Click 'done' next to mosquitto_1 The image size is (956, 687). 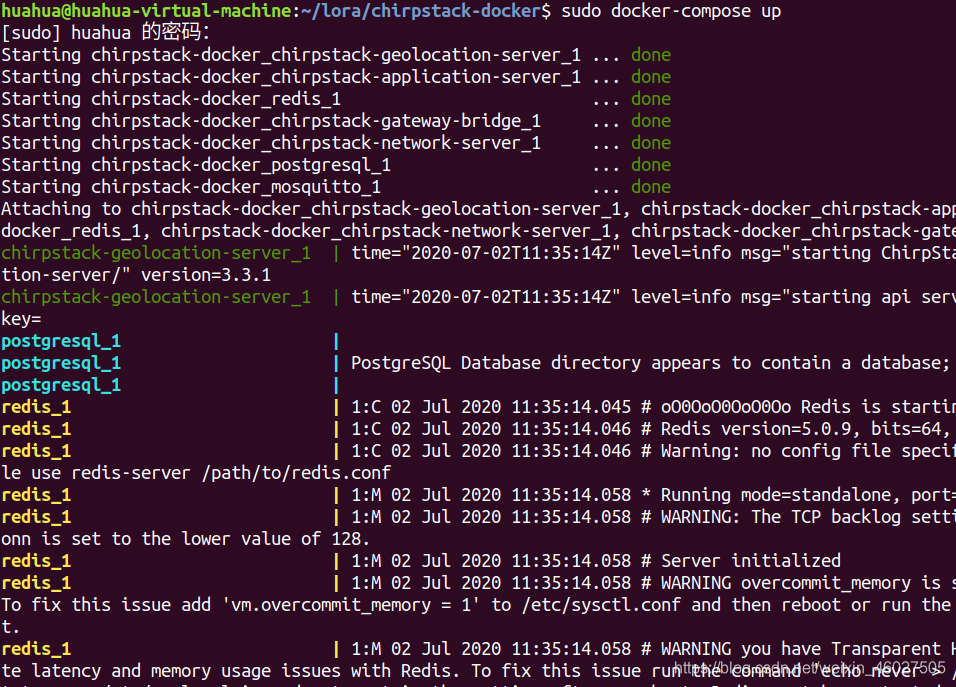point(651,187)
